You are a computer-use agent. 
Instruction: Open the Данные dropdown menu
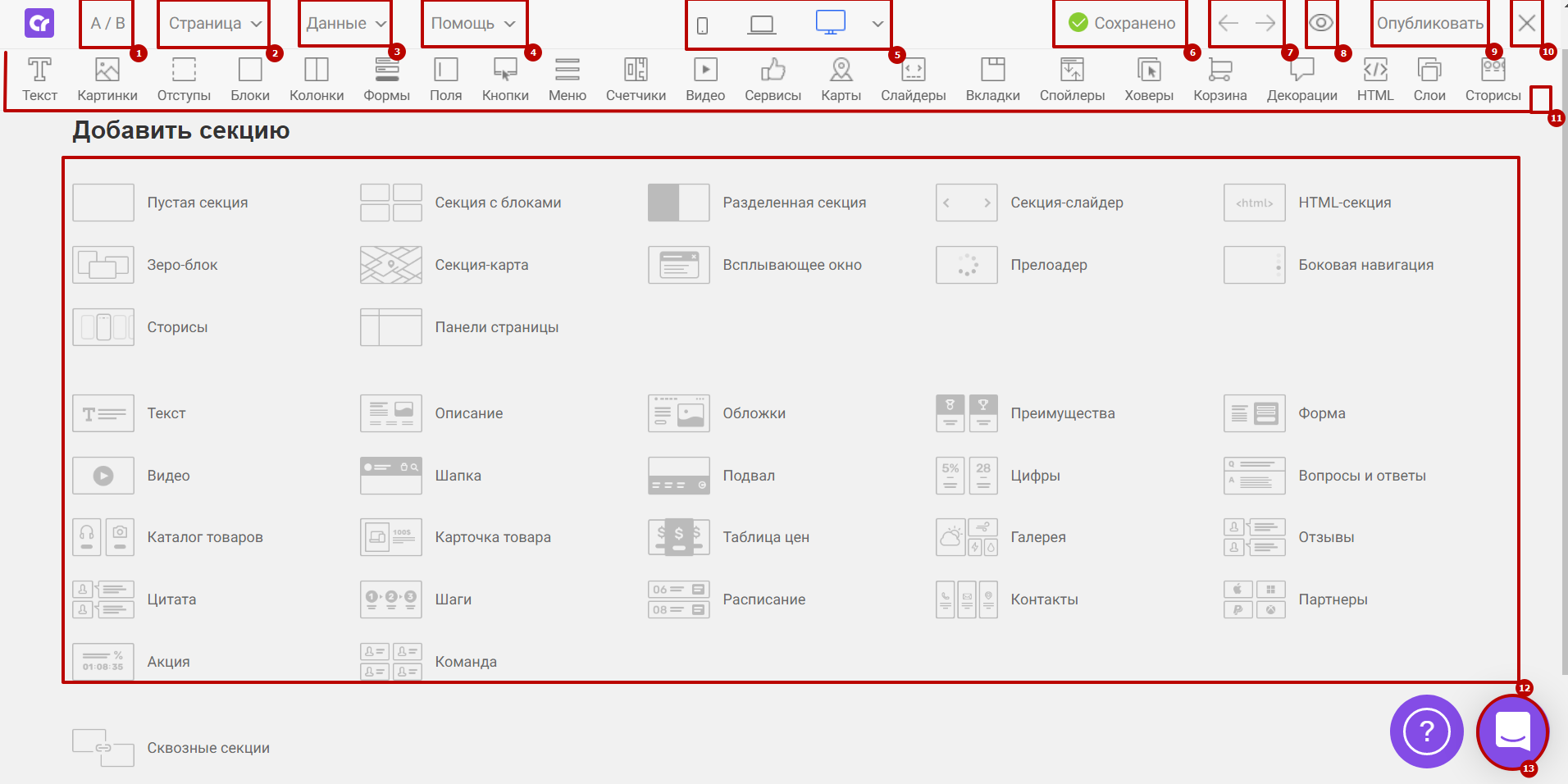coord(345,24)
